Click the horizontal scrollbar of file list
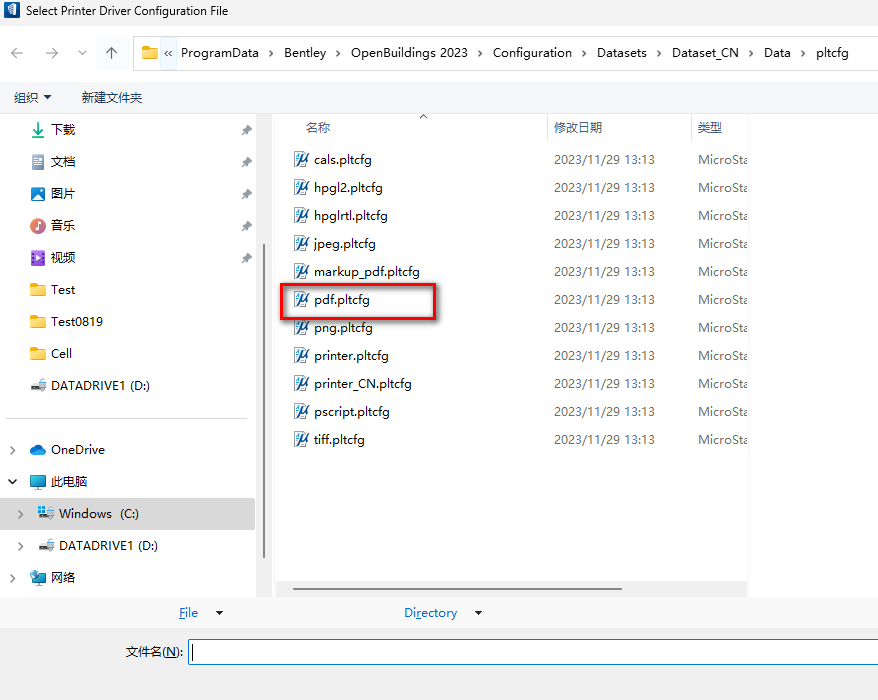Image resolution: width=878 pixels, height=700 pixels. pyautogui.click(x=457, y=589)
